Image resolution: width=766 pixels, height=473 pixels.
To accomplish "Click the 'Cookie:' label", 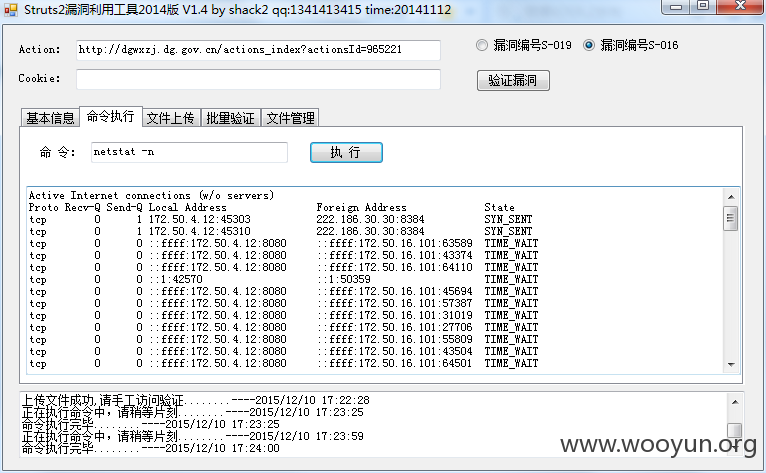I will [40, 78].
